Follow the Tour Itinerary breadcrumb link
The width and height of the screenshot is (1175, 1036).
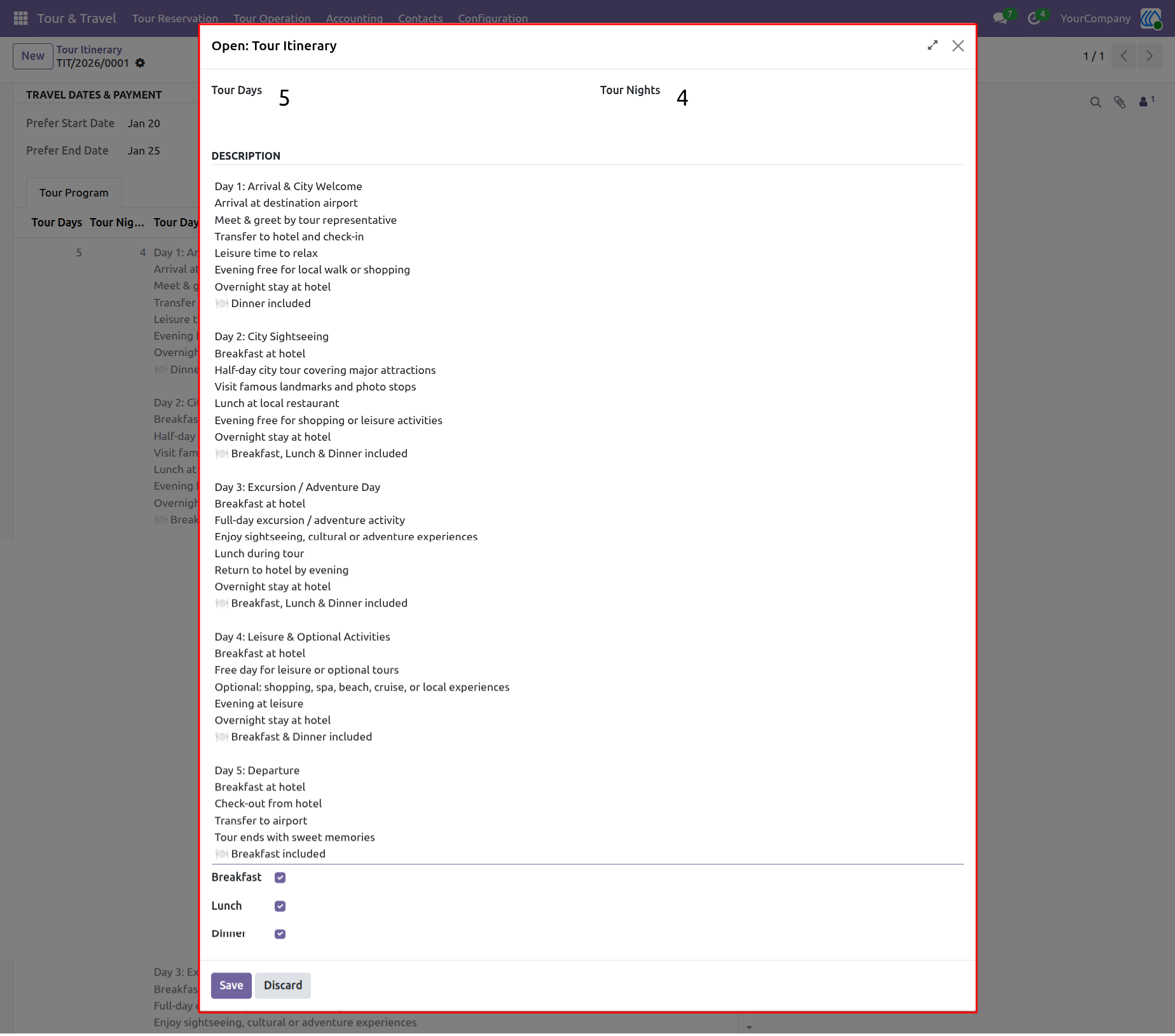tap(89, 50)
